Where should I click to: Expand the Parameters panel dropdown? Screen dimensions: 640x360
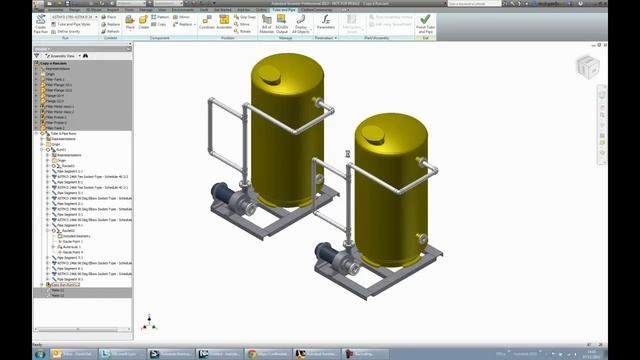pos(336,38)
